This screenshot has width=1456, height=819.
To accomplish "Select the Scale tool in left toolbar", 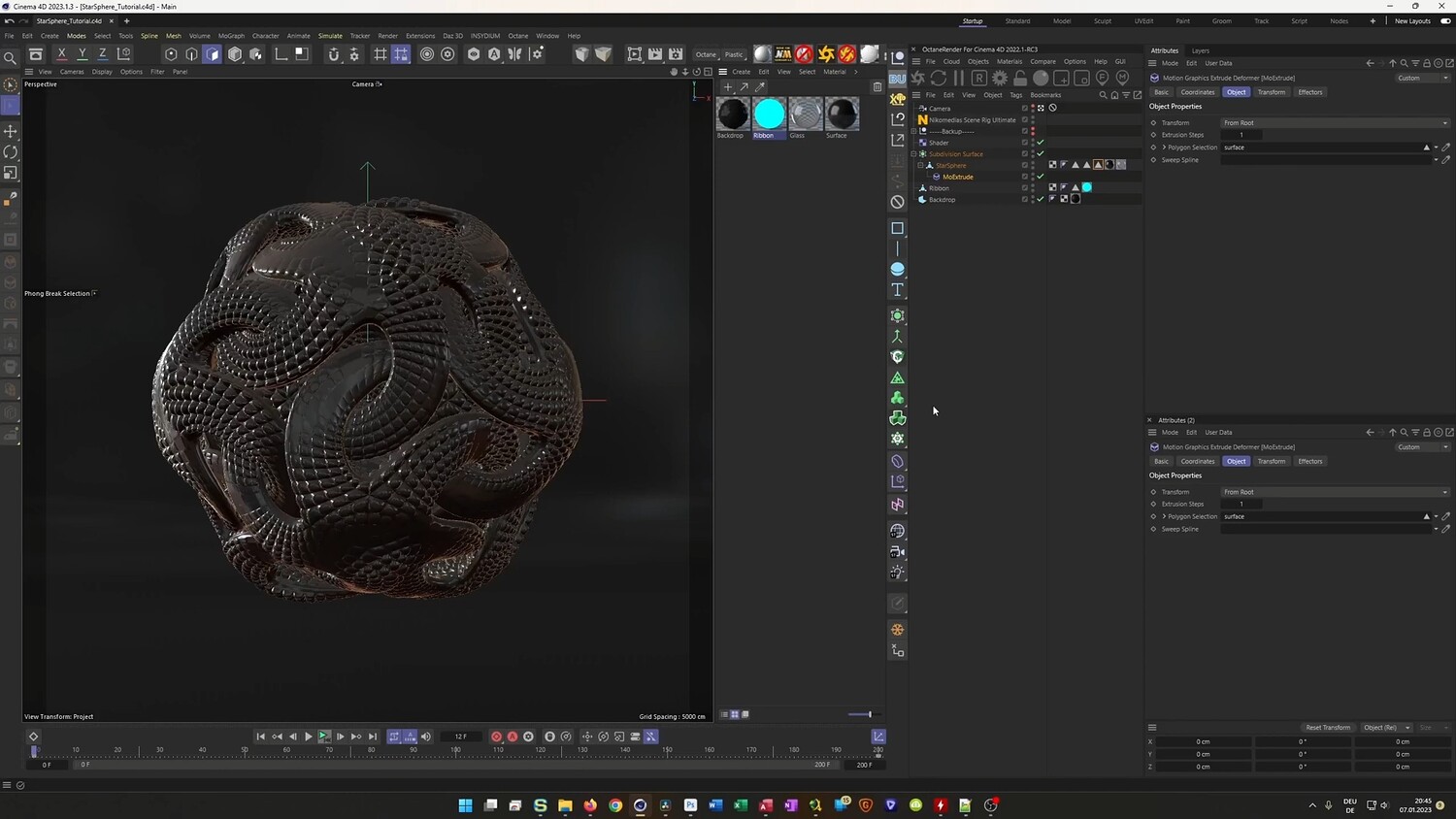I will (11, 174).
